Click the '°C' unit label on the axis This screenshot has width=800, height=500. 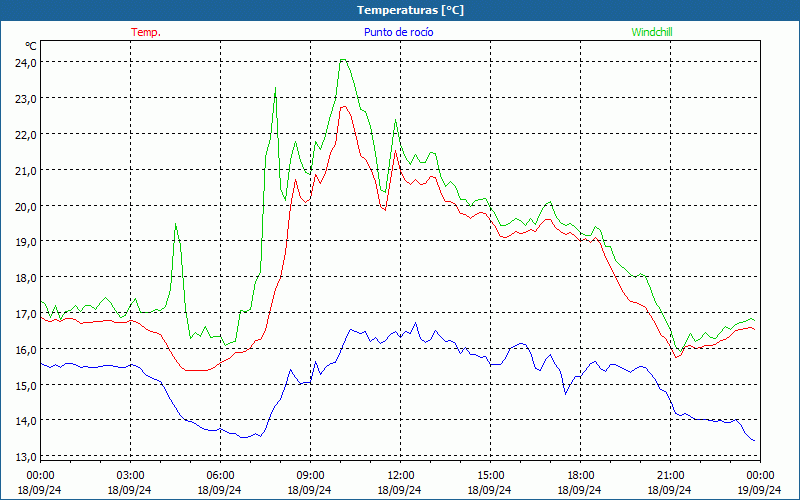[x=31, y=46]
